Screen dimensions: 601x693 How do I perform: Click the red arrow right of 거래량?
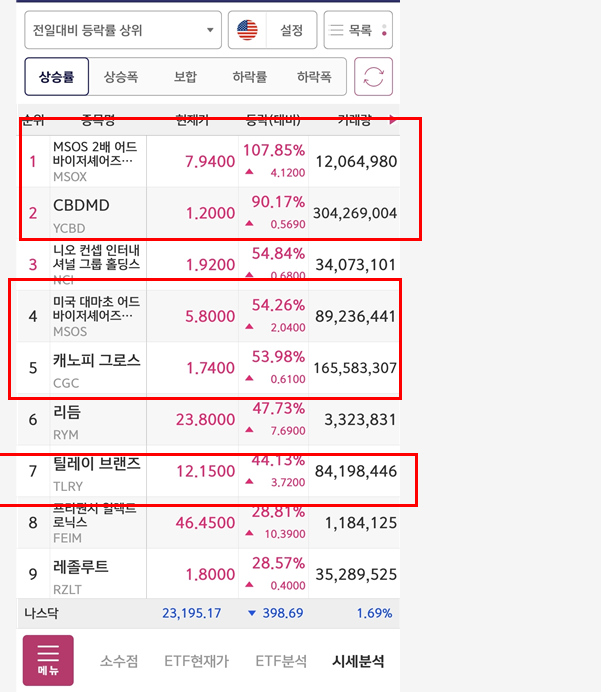pos(392,120)
